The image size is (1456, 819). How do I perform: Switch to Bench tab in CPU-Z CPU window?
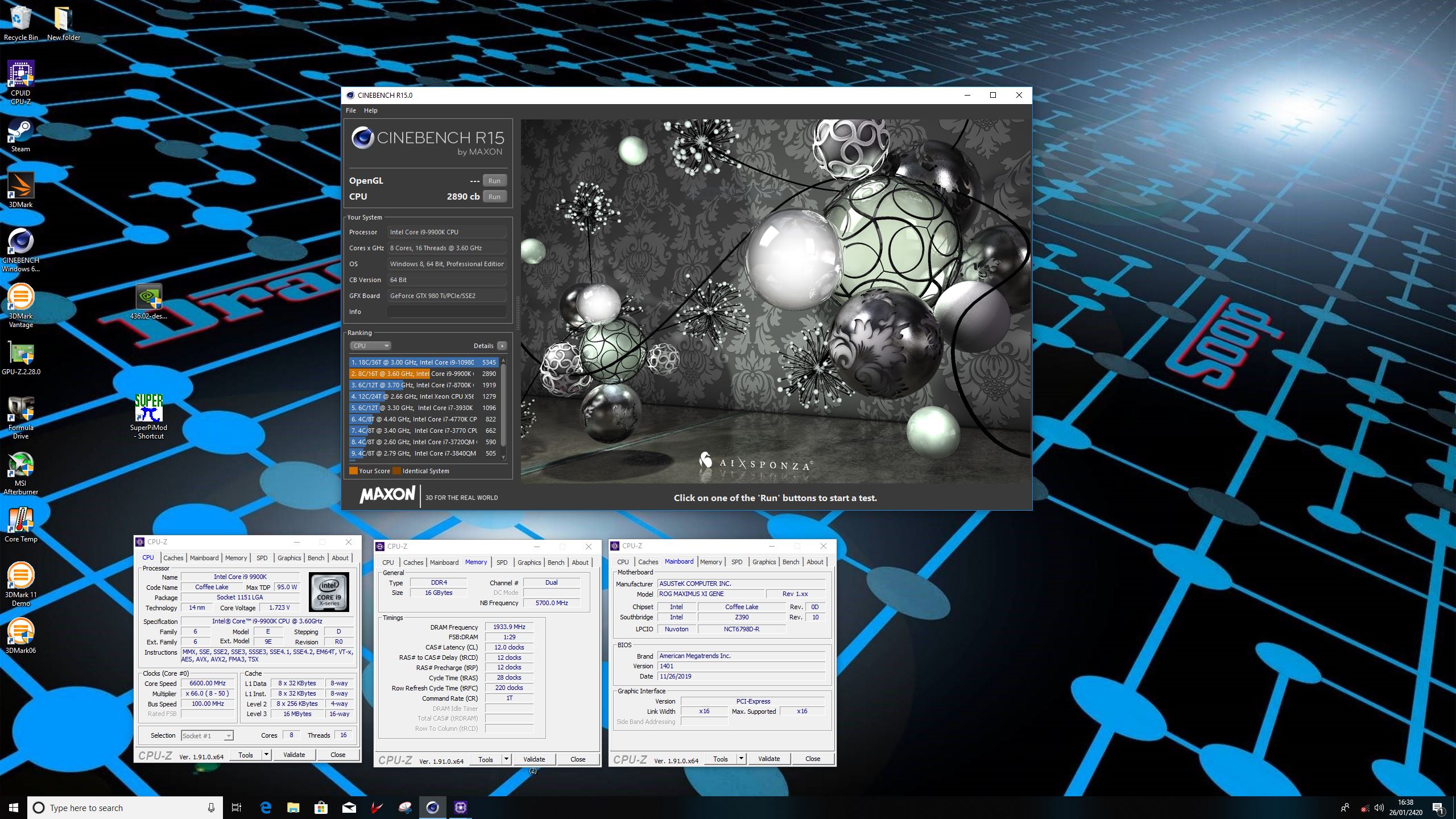(x=316, y=558)
